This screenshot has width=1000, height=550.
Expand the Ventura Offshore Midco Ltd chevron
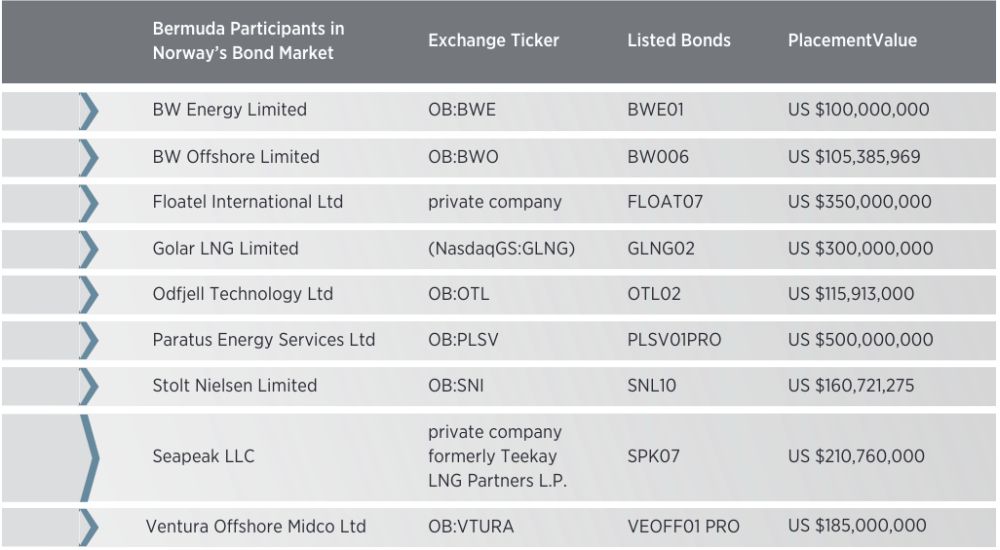pos(89,527)
